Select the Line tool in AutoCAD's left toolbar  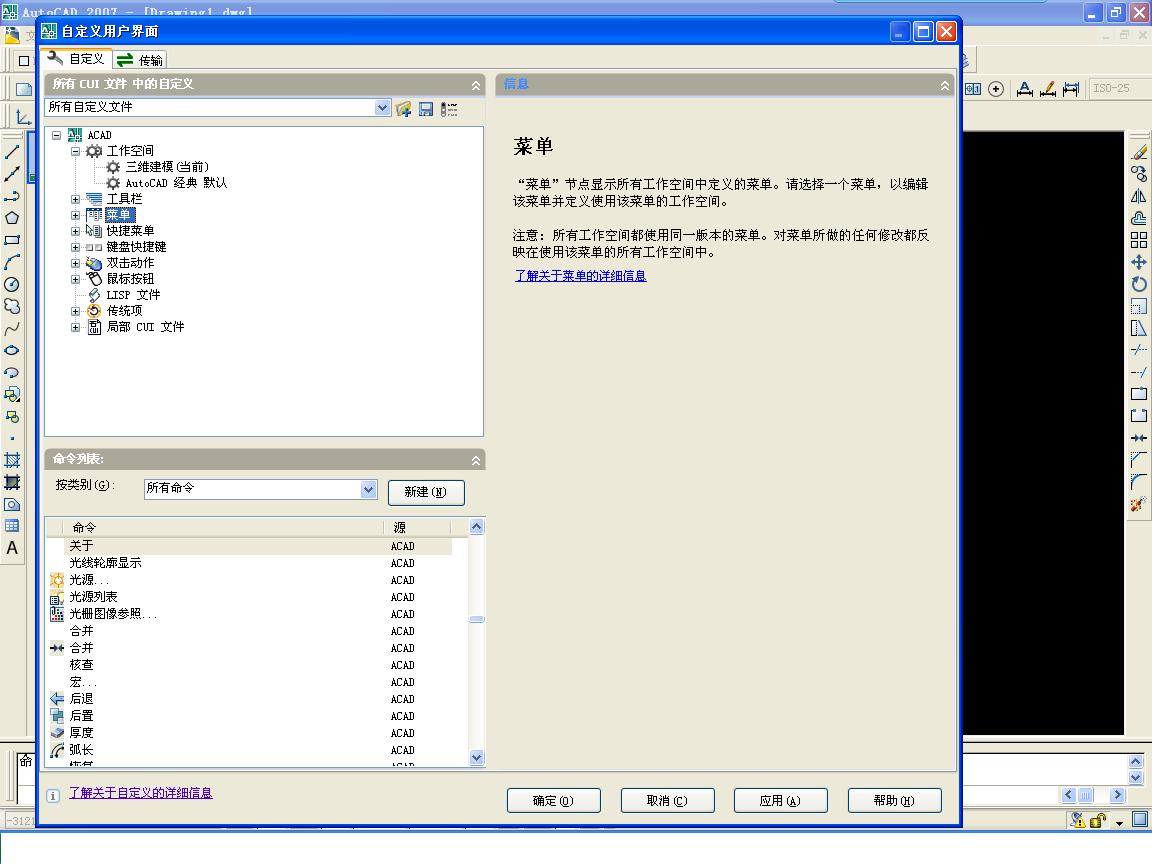pyautogui.click(x=12, y=153)
